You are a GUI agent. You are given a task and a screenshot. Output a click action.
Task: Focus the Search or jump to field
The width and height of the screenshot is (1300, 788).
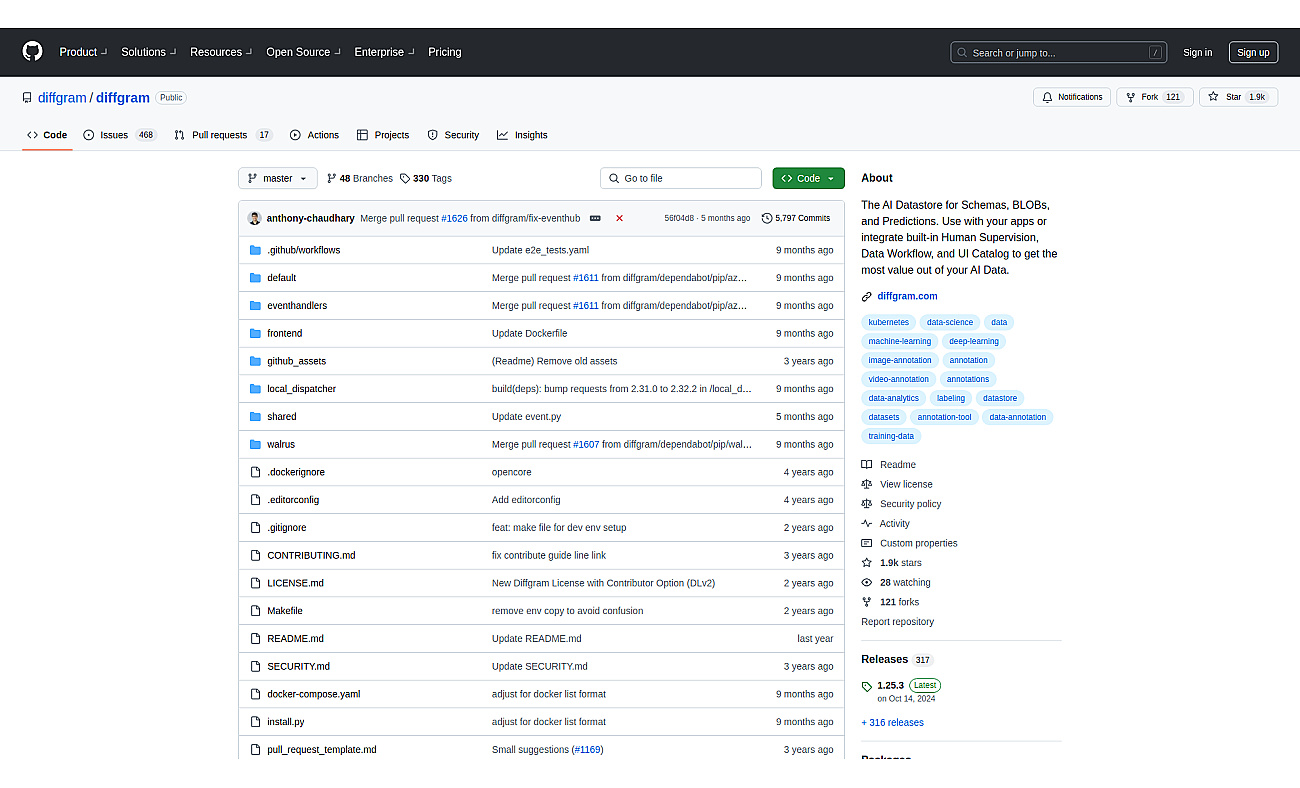(1059, 53)
